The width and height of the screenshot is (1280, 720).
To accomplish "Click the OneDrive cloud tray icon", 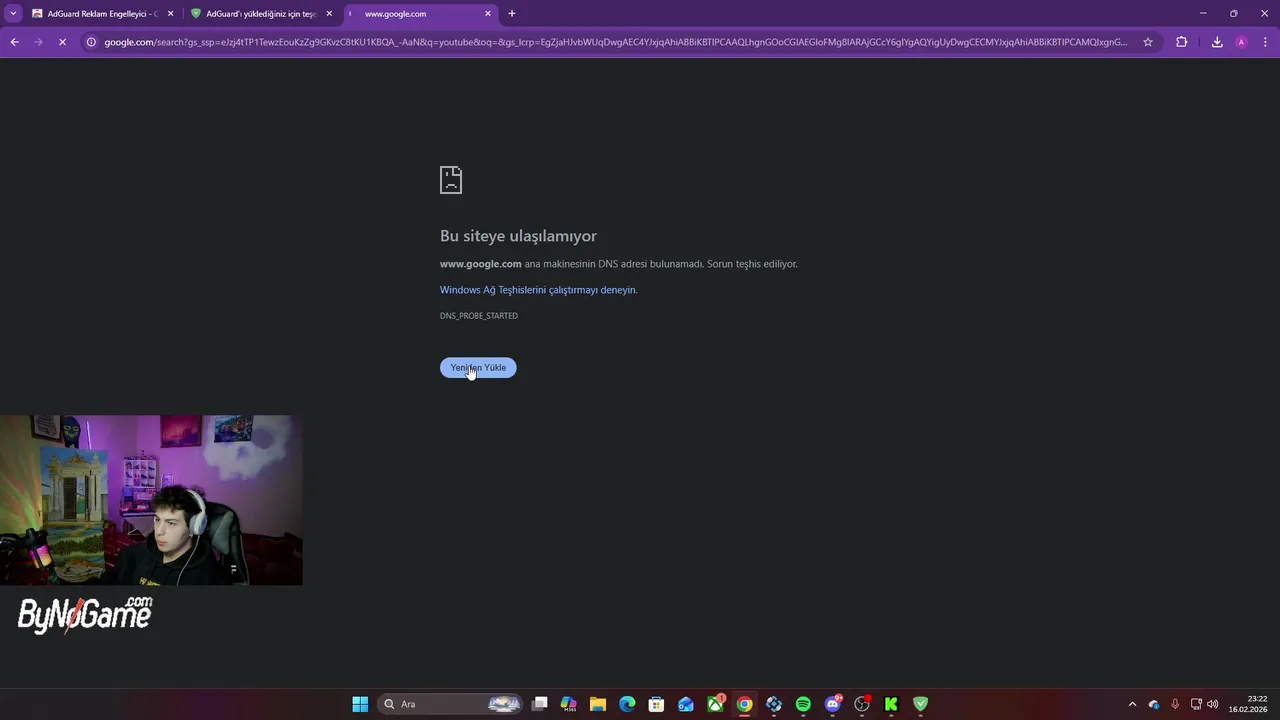I will (1154, 704).
